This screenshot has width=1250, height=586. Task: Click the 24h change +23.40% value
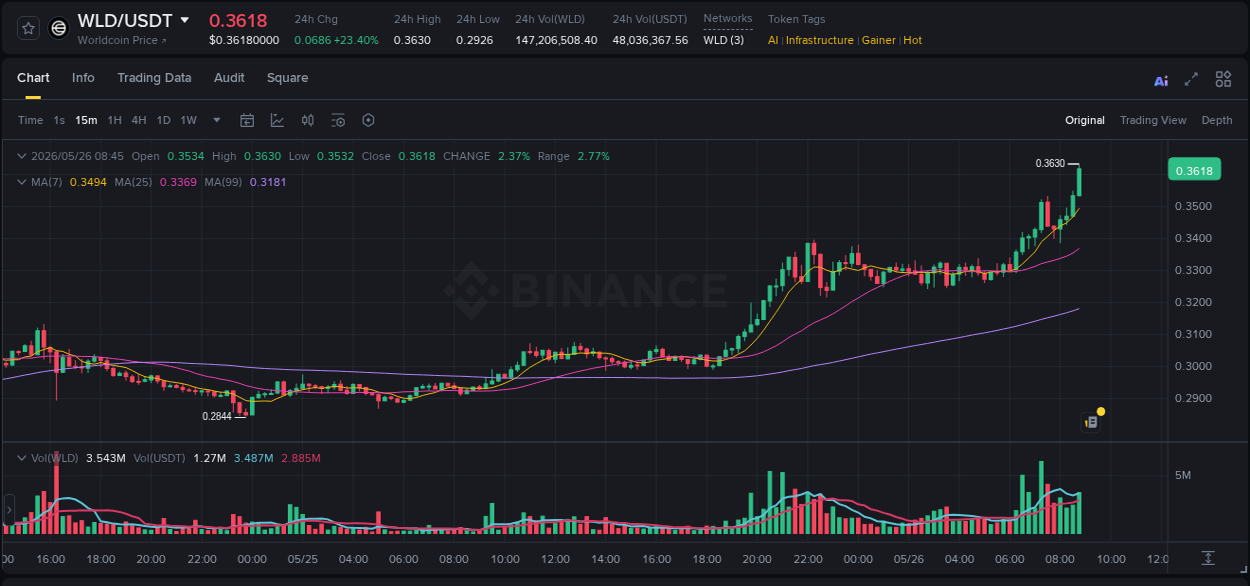358,40
